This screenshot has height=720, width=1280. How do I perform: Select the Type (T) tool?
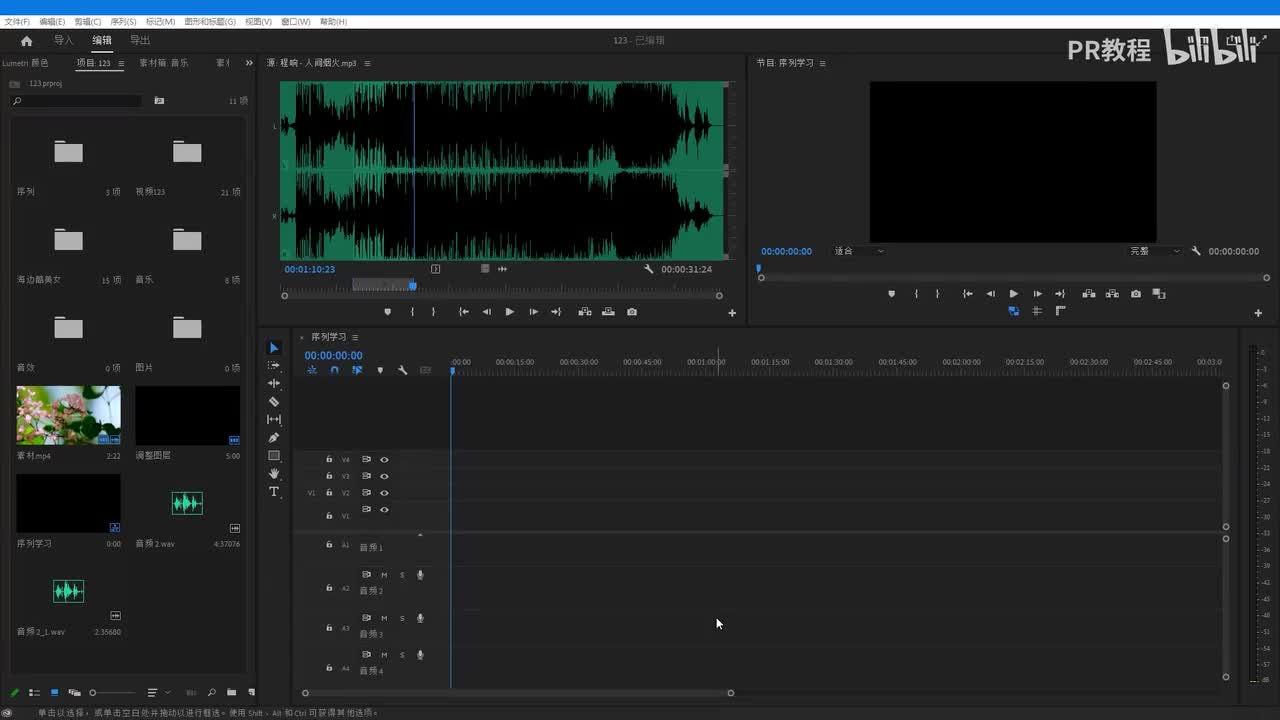pyautogui.click(x=274, y=492)
